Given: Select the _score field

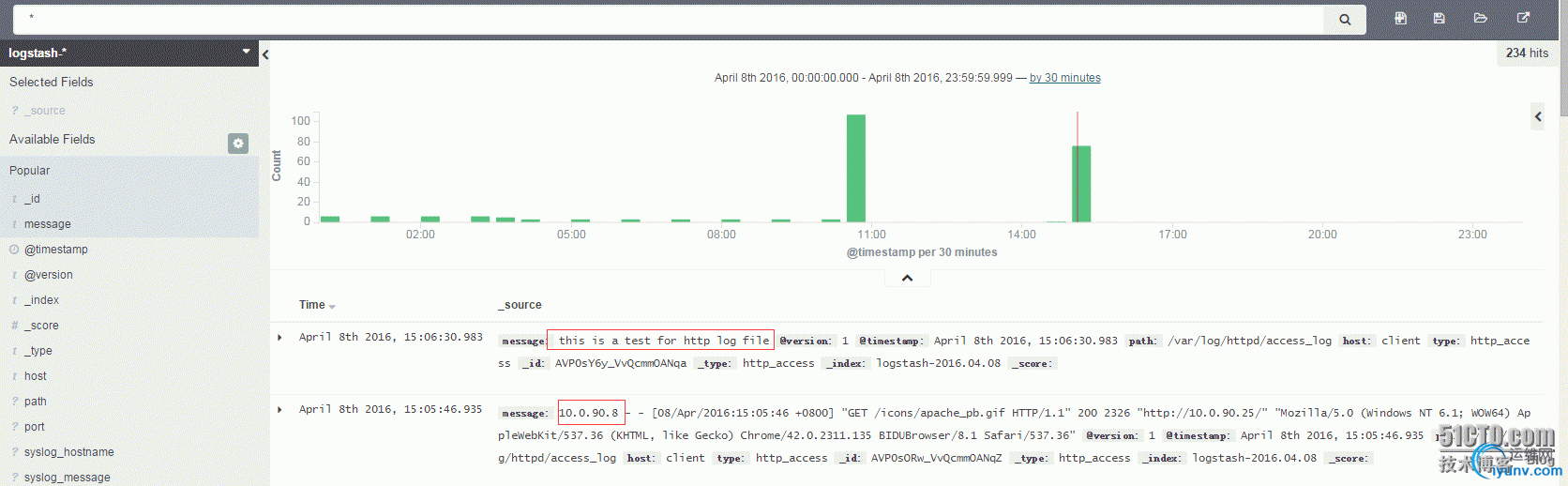Looking at the screenshot, I should tap(42, 326).
